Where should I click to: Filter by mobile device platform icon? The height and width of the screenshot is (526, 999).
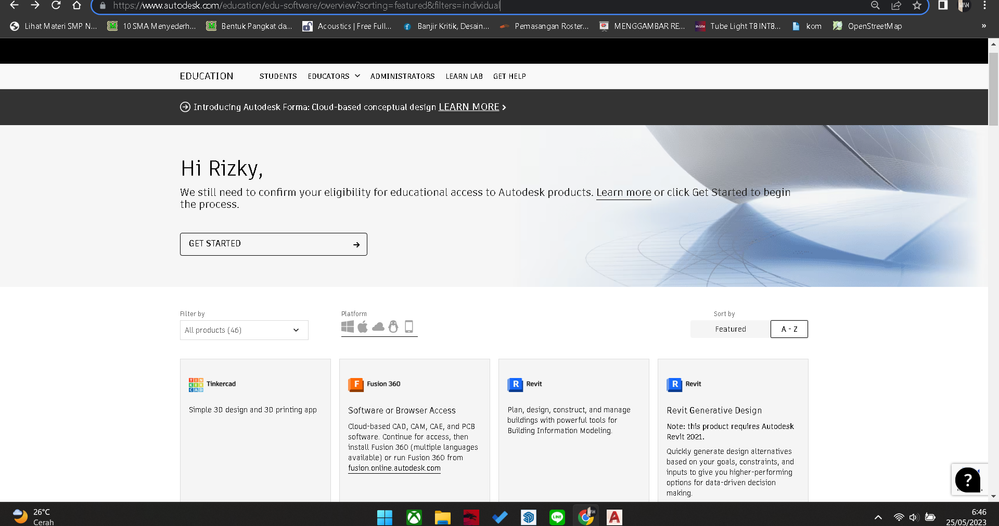(409, 327)
